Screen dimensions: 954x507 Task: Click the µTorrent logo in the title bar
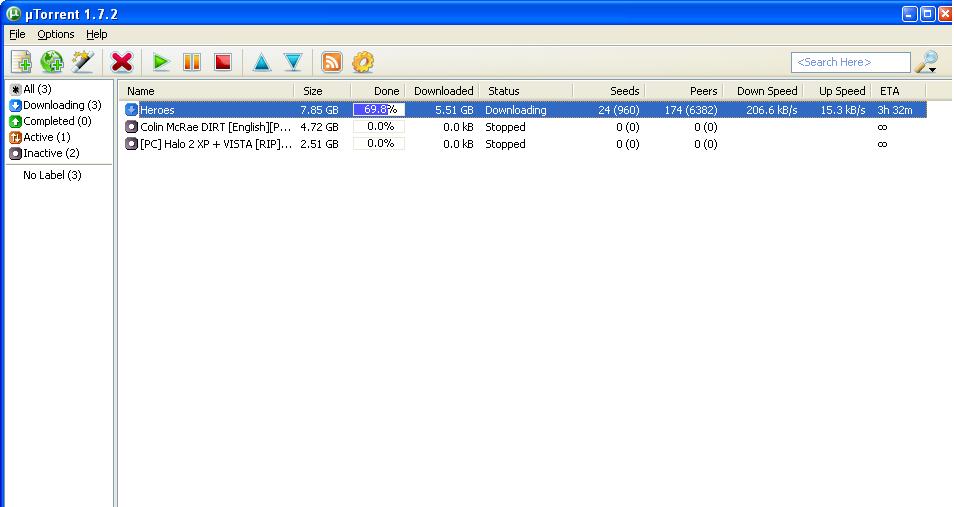tap(13, 13)
